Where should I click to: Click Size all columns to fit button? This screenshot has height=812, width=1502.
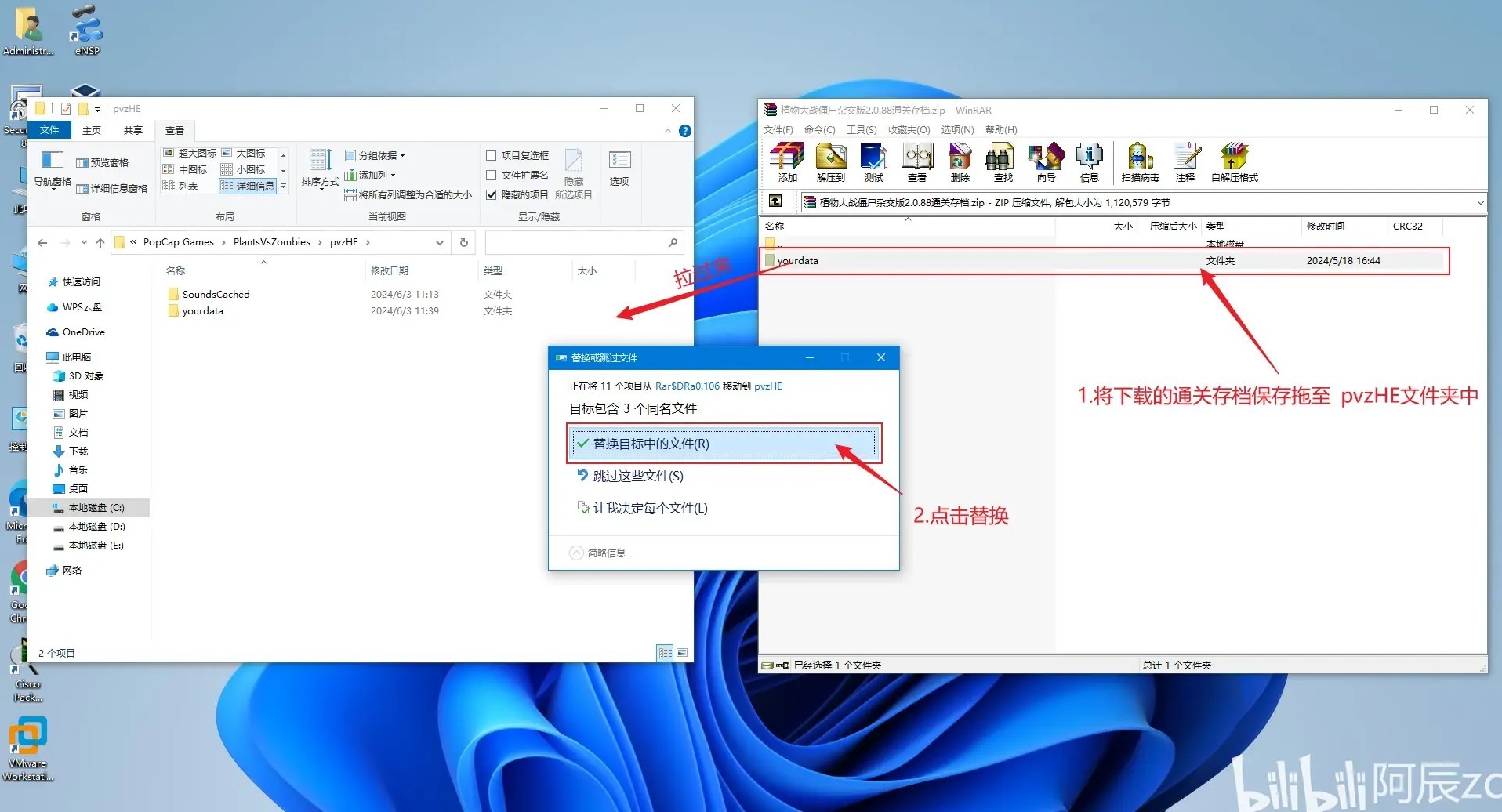408,194
